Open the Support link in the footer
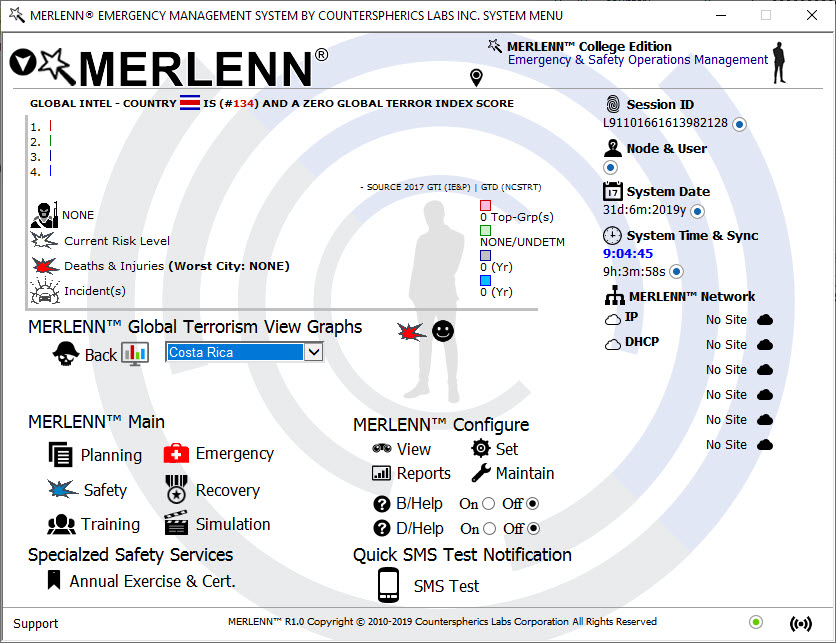Viewport: 836px width, 643px height. tap(35, 623)
